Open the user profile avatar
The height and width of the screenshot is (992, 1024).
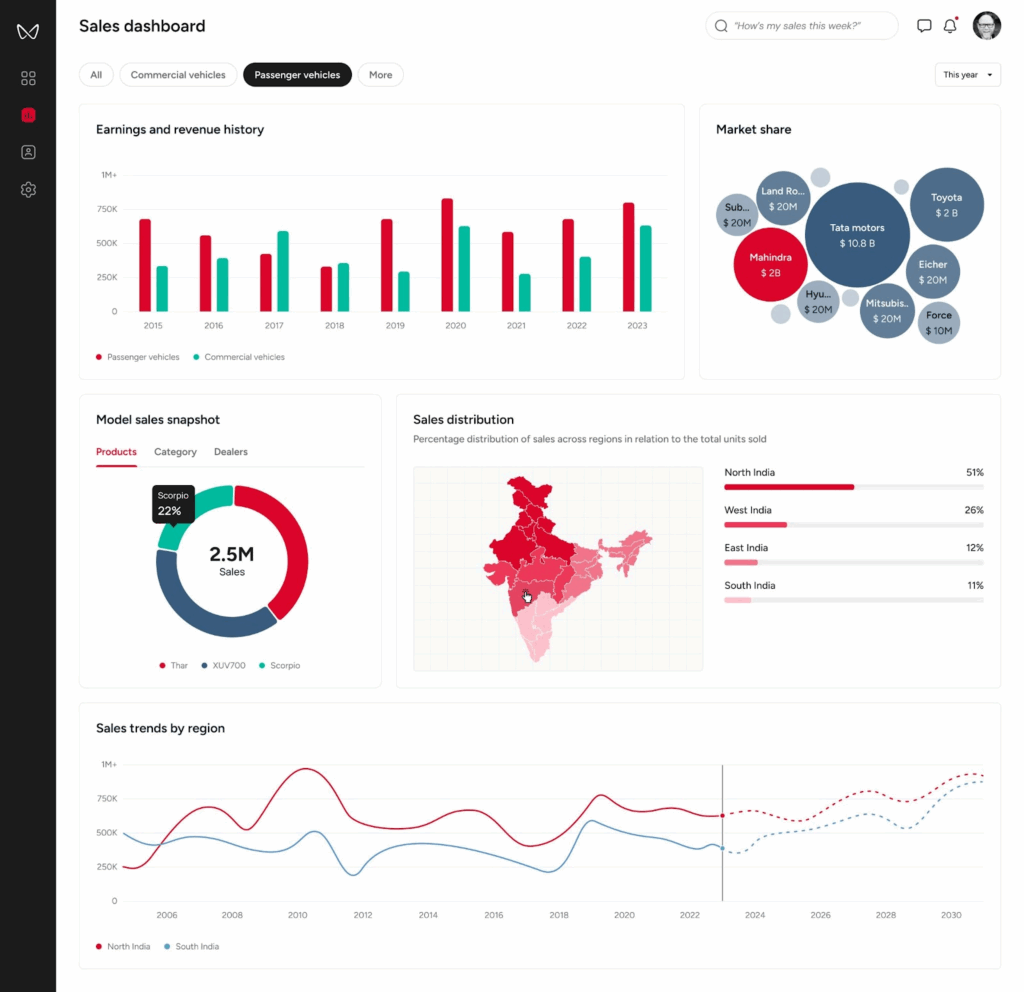tap(987, 26)
